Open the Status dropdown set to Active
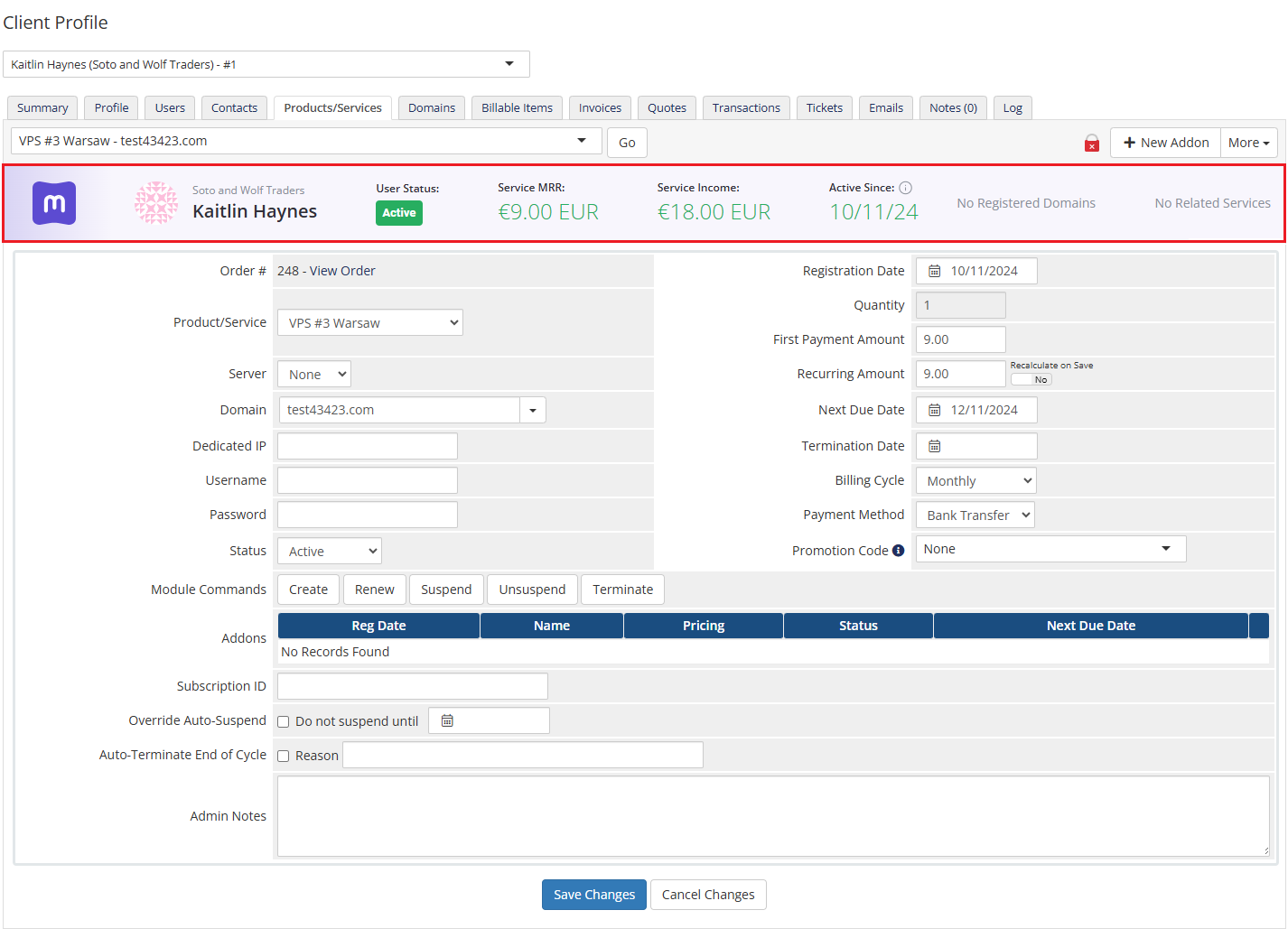The width and height of the screenshot is (1288, 938). coord(330,551)
